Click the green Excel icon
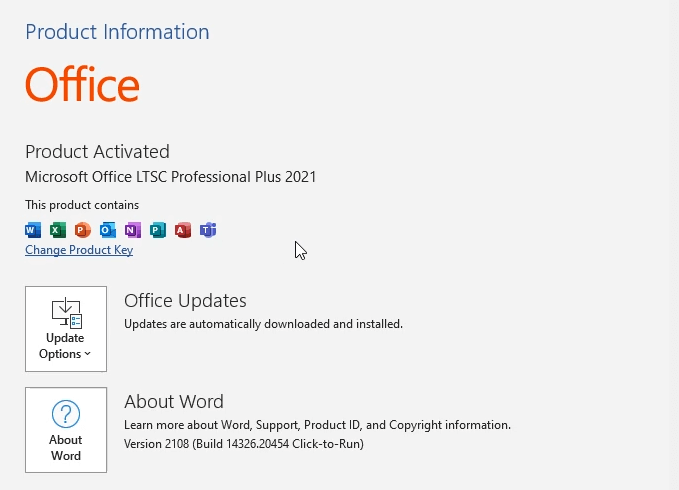The height and width of the screenshot is (490, 679). click(x=58, y=230)
